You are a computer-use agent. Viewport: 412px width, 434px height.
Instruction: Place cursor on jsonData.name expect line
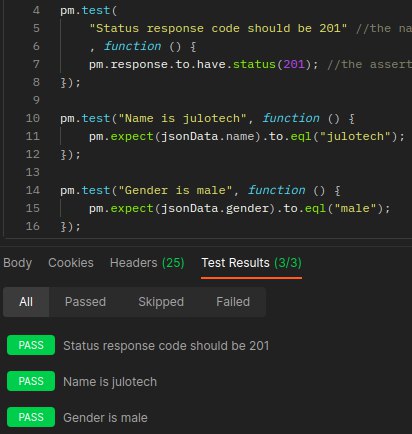point(247,136)
